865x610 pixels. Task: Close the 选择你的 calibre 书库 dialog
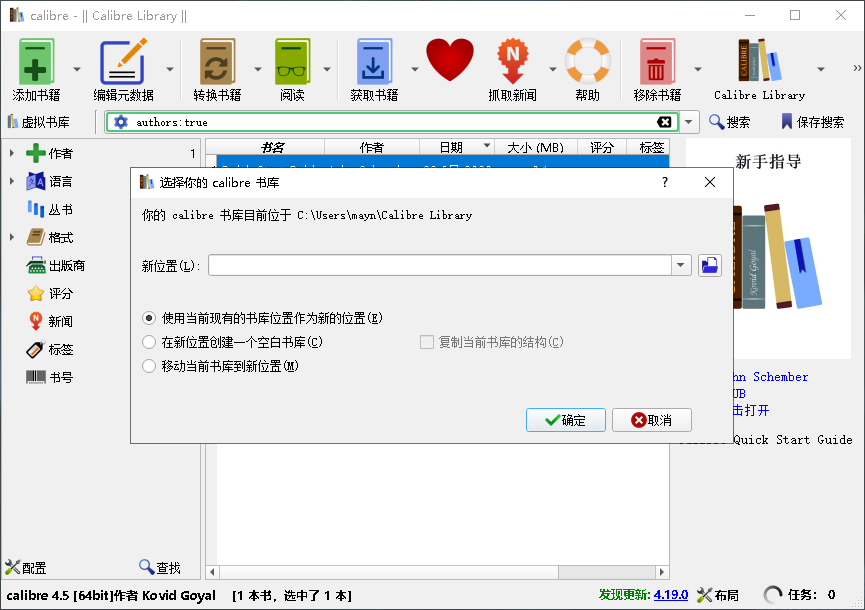[710, 182]
